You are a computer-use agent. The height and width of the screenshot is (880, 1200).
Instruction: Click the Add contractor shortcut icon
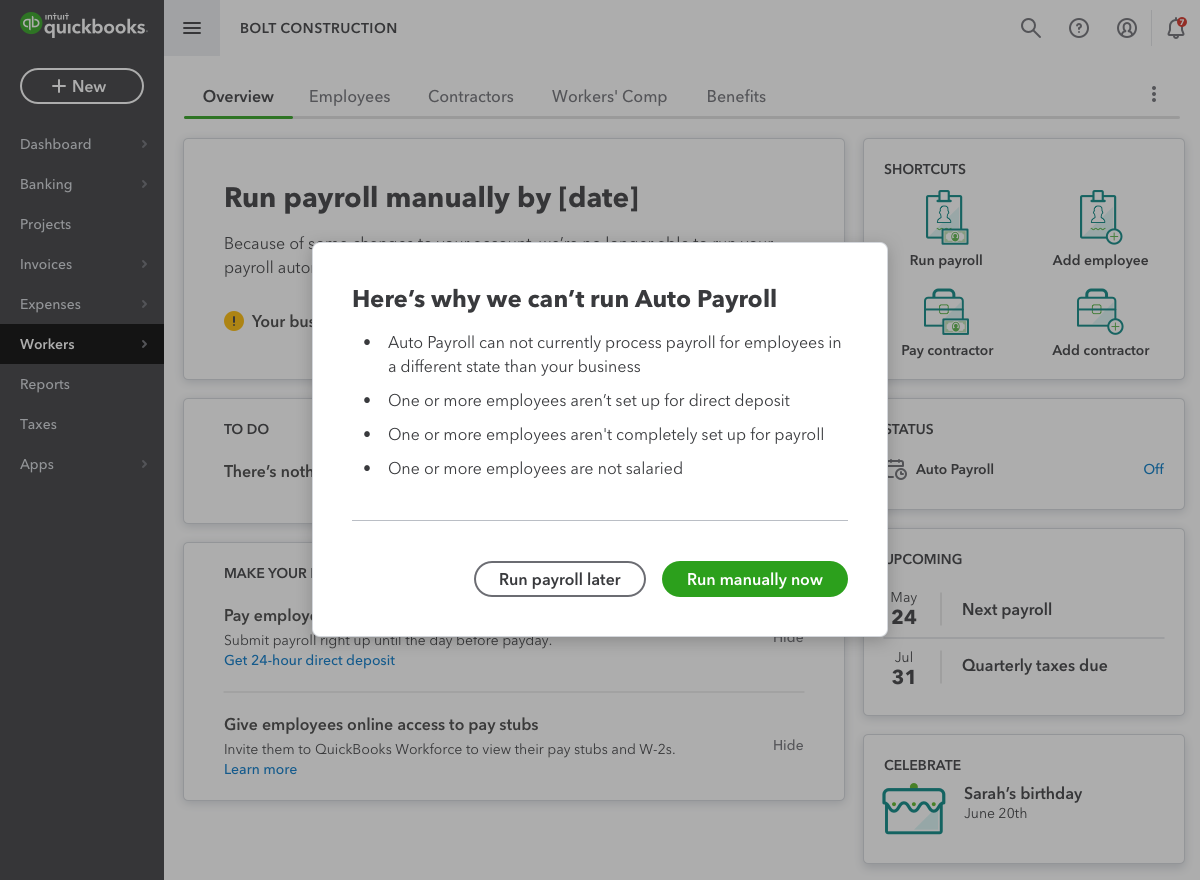coord(1100,312)
